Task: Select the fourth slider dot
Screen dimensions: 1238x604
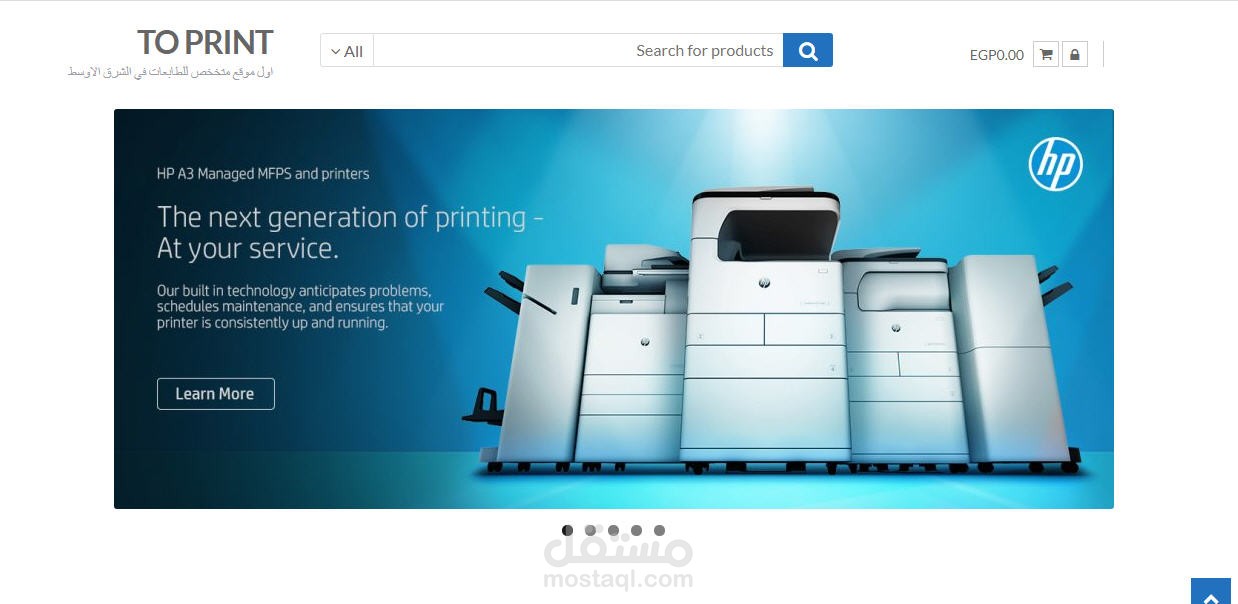Action: point(636,530)
